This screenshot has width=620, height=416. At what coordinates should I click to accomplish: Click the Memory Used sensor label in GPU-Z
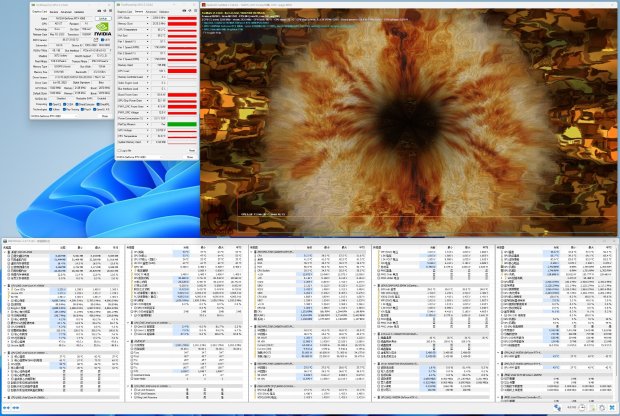pyautogui.click(x=125, y=65)
